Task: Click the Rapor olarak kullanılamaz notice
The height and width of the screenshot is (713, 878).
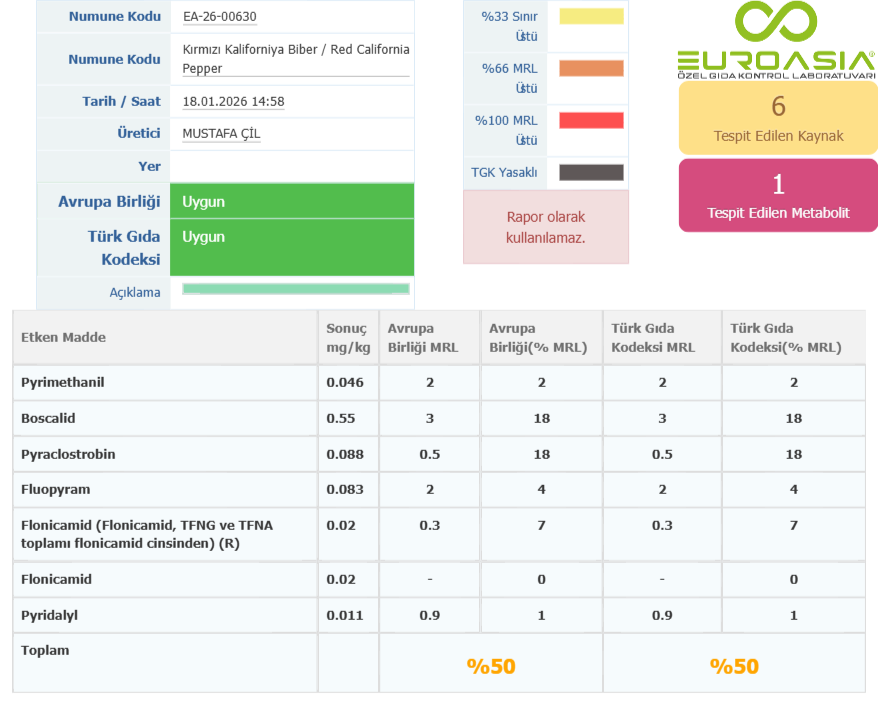Action: point(546,227)
